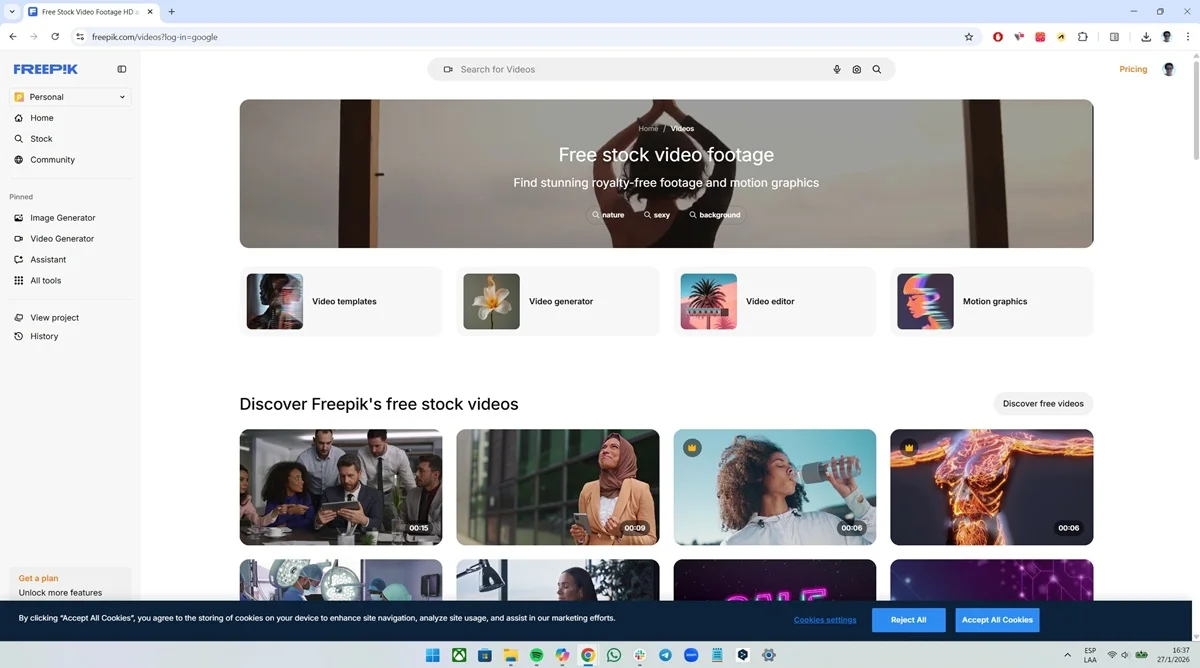The width and height of the screenshot is (1200, 668).
Task: Open the Community section
Action: [x=51, y=159]
